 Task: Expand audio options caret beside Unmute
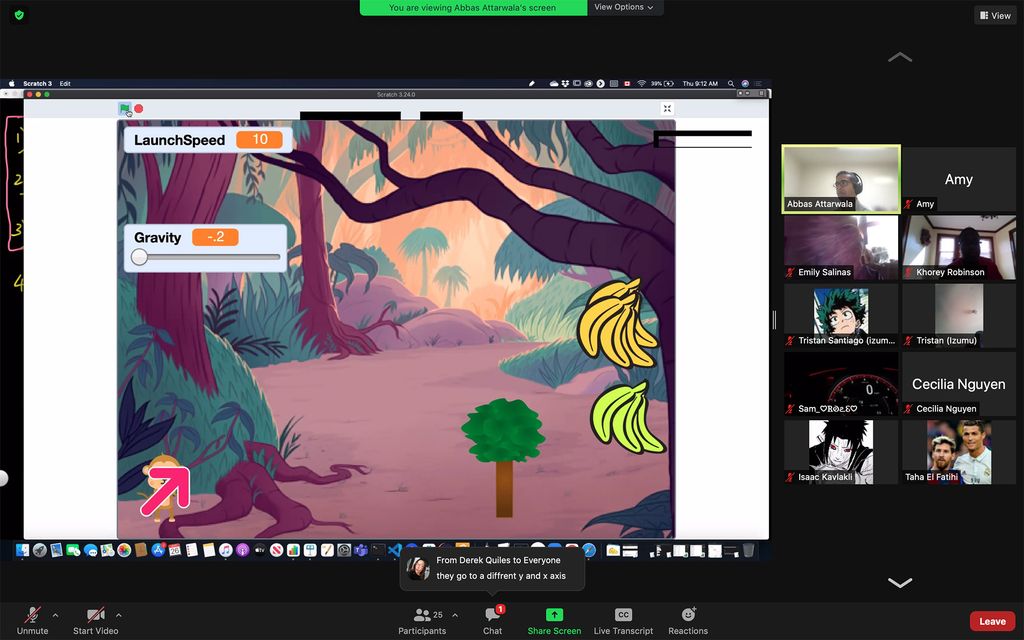click(56, 615)
